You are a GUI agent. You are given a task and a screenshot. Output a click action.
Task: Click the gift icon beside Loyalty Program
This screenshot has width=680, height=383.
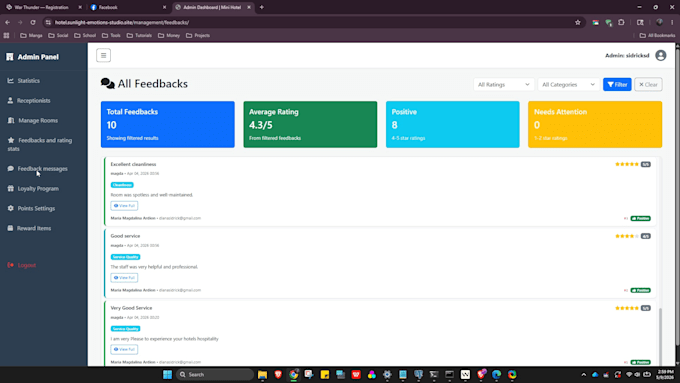10,189
